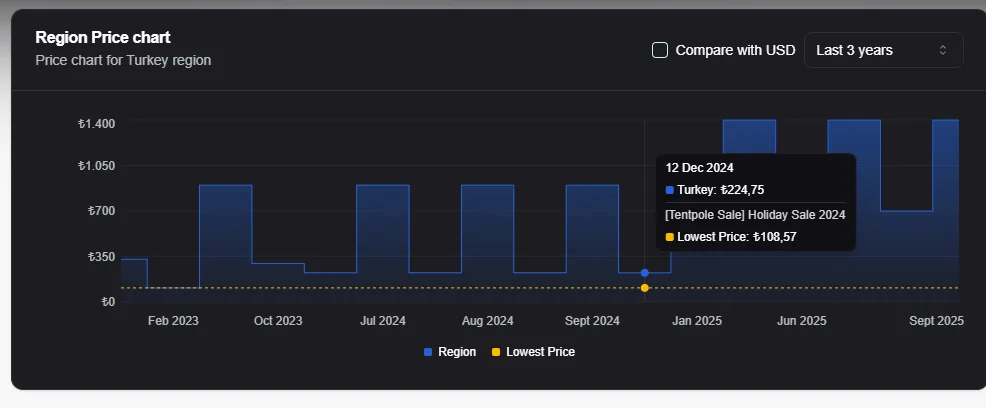
Task: Hide the Region series via legend label
Action: (457, 352)
